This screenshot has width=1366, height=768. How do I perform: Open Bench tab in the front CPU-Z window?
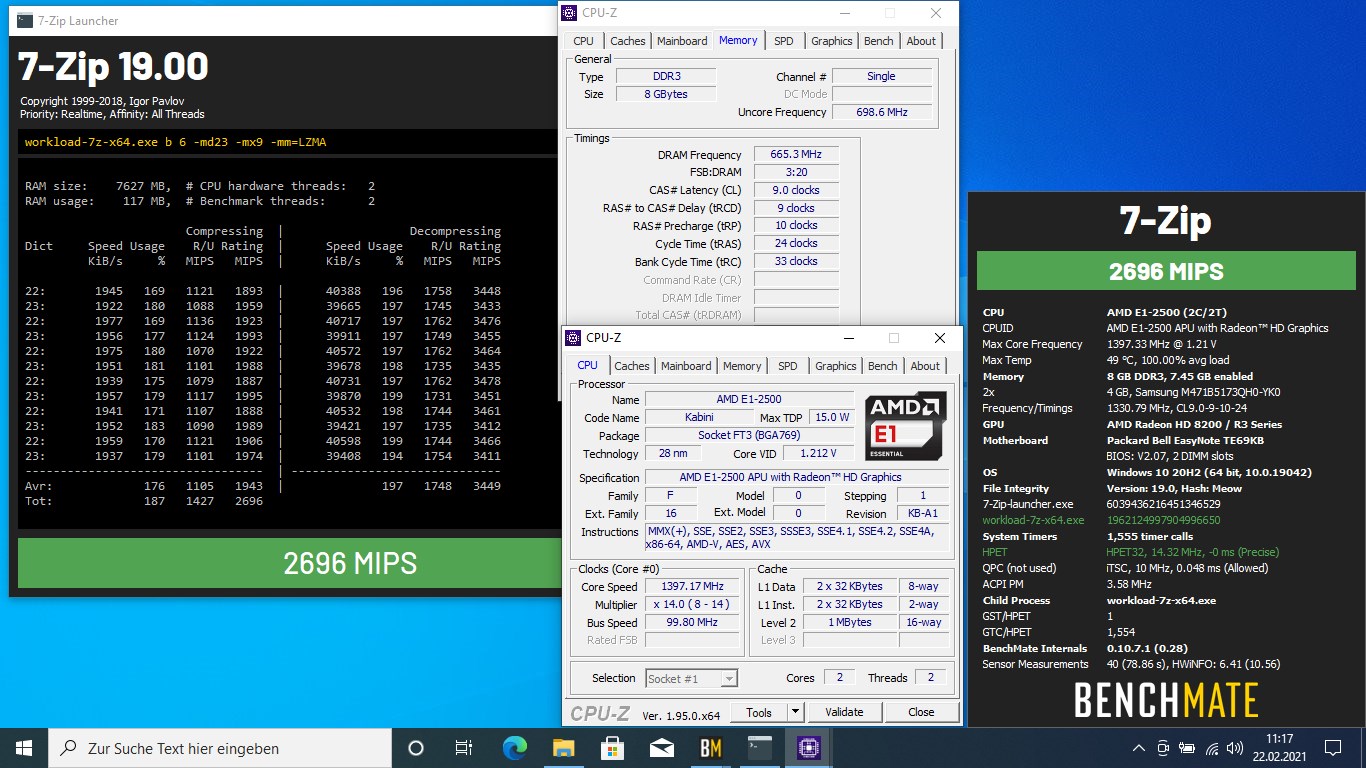(883, 366)
